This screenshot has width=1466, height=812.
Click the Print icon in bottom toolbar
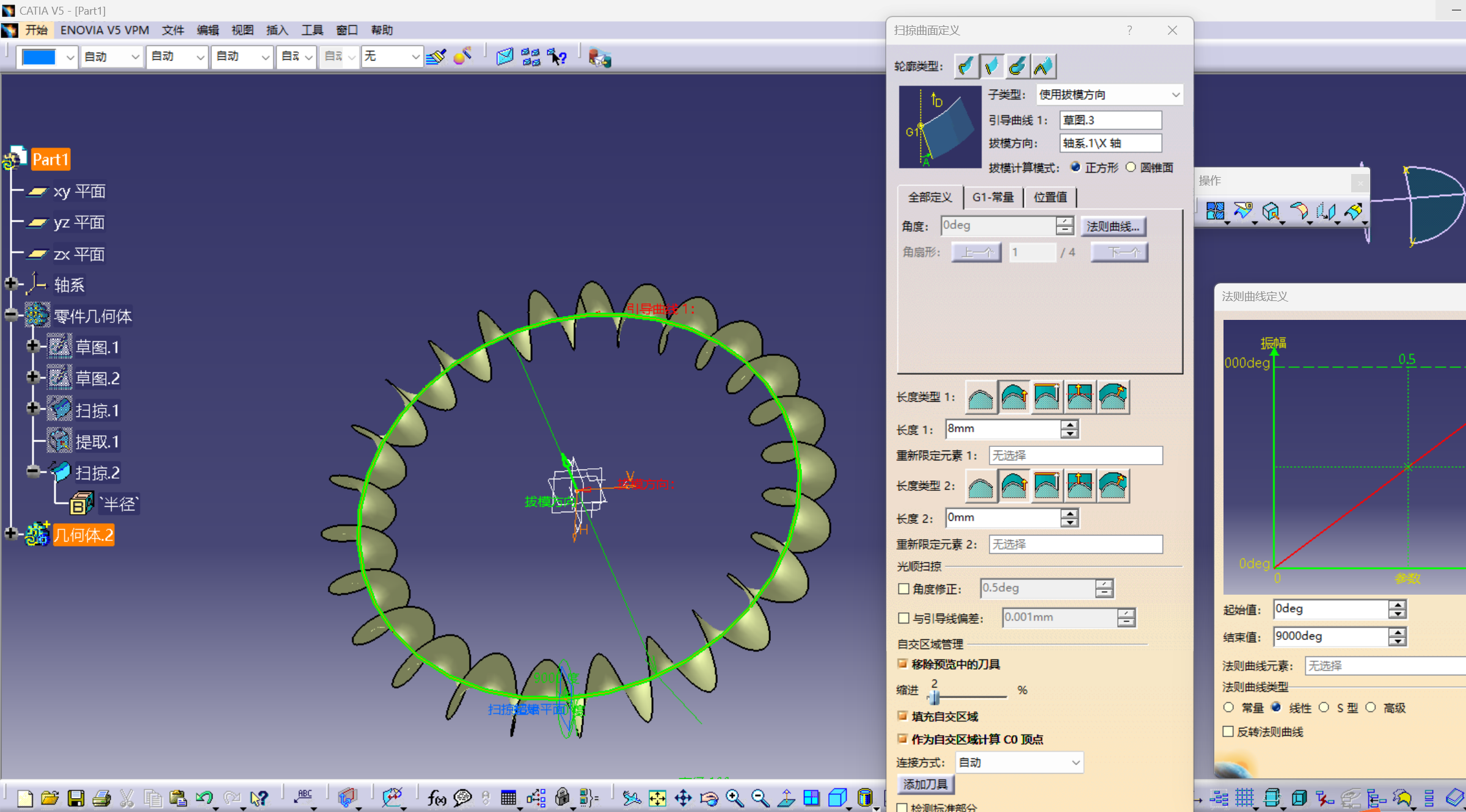click(x=101, y=798)
